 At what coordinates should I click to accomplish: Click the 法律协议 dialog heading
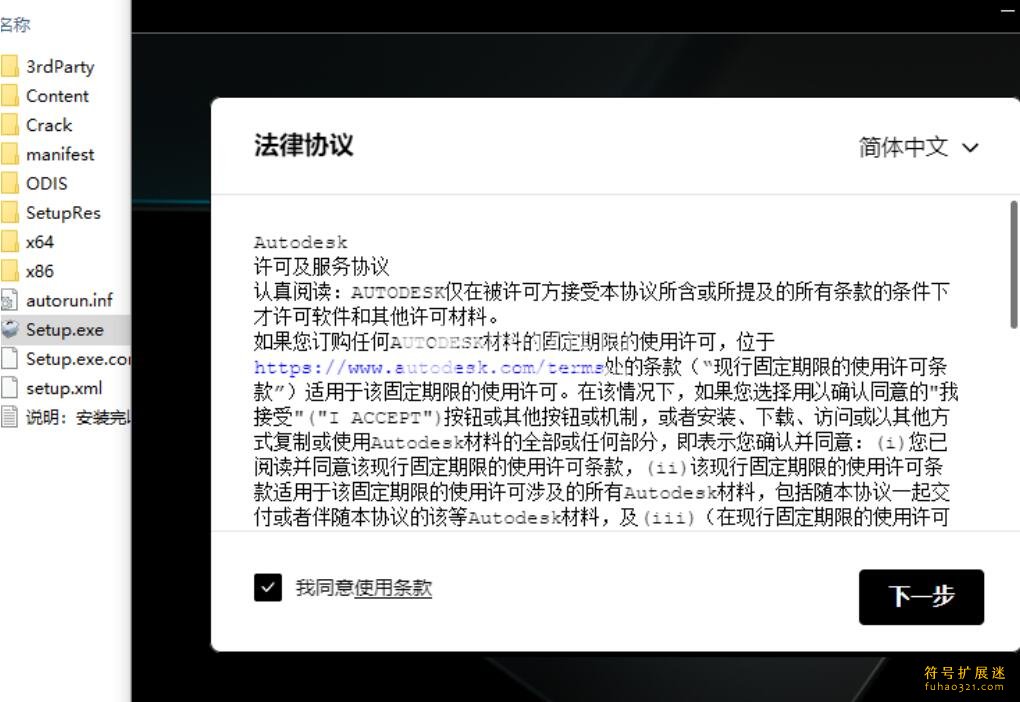coord(304,145)
